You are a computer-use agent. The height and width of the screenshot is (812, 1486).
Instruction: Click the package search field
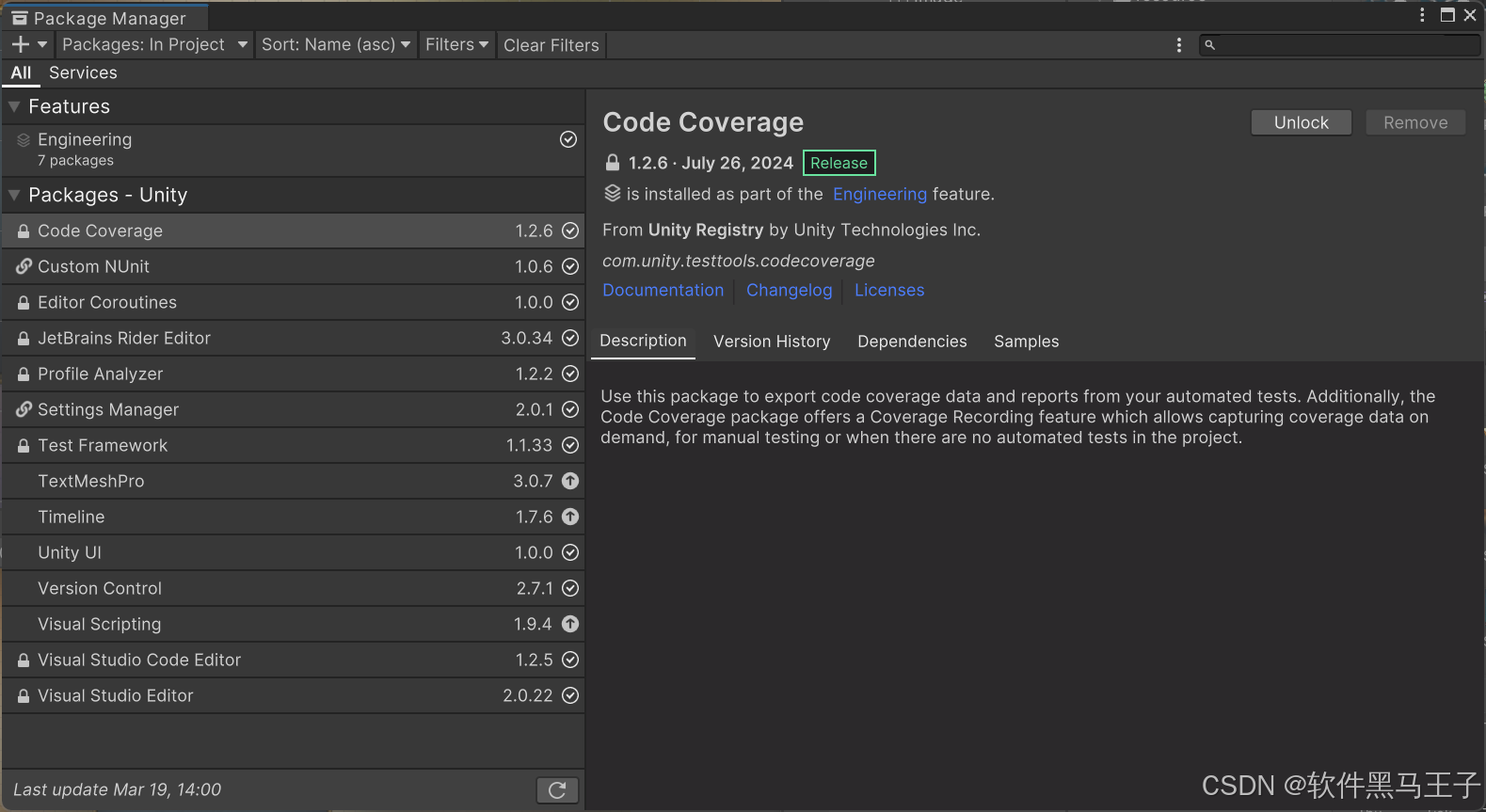[1339, 45]
